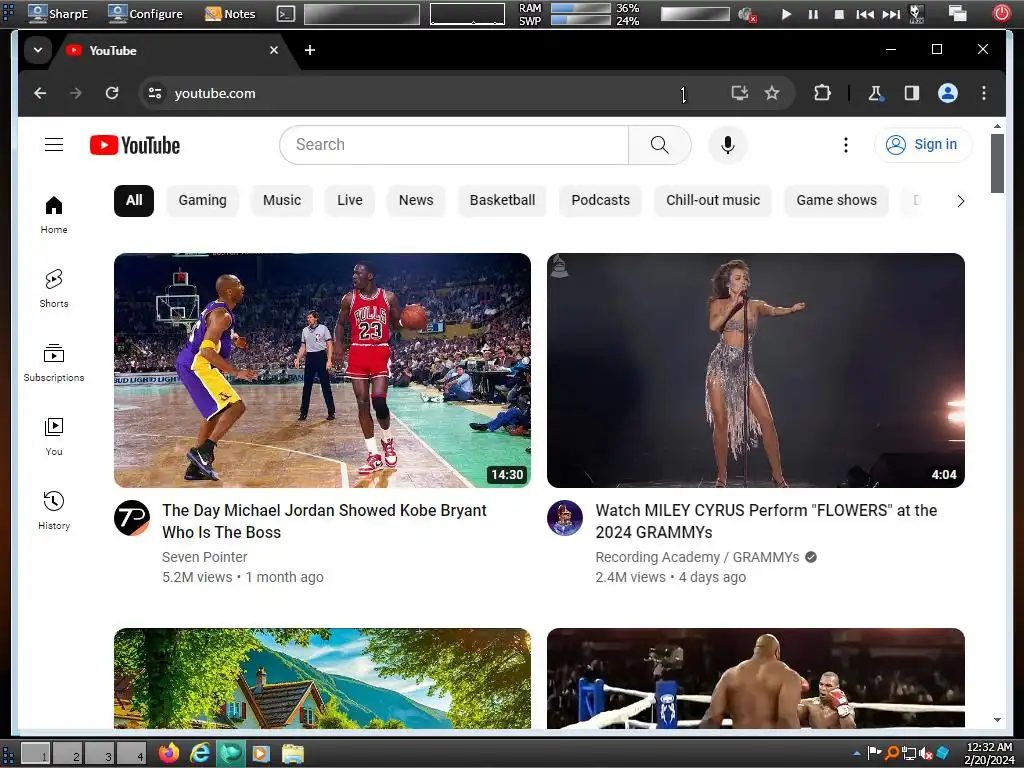Open the tab search dropdown arrow
This screenshot has height=768, width=1024.
click(x=38, y=50)
